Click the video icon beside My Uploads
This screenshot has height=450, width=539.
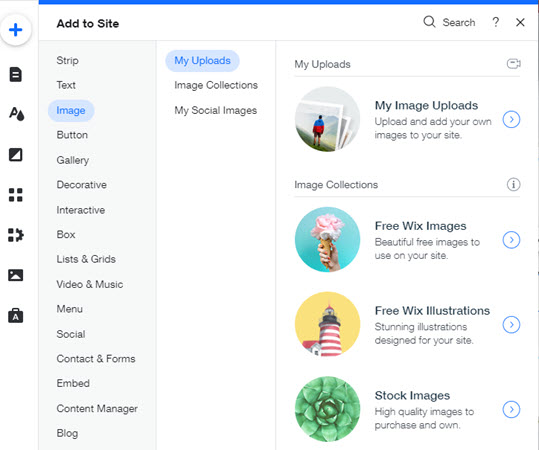(x=513, y=64)
